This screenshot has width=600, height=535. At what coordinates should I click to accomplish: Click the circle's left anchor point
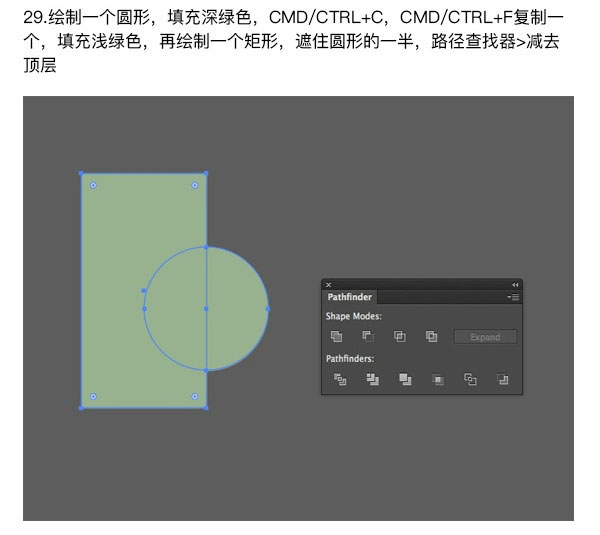click(x=144, y=309)
